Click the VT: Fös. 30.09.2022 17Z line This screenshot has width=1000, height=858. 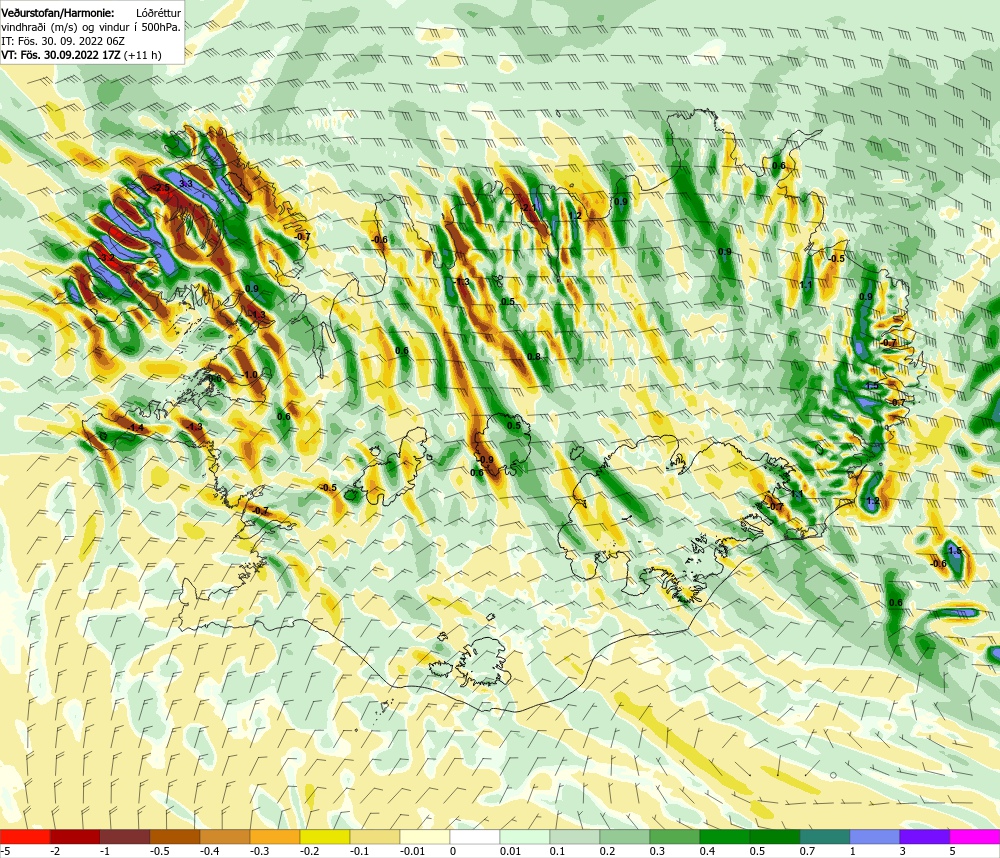[x=81, y=55]
